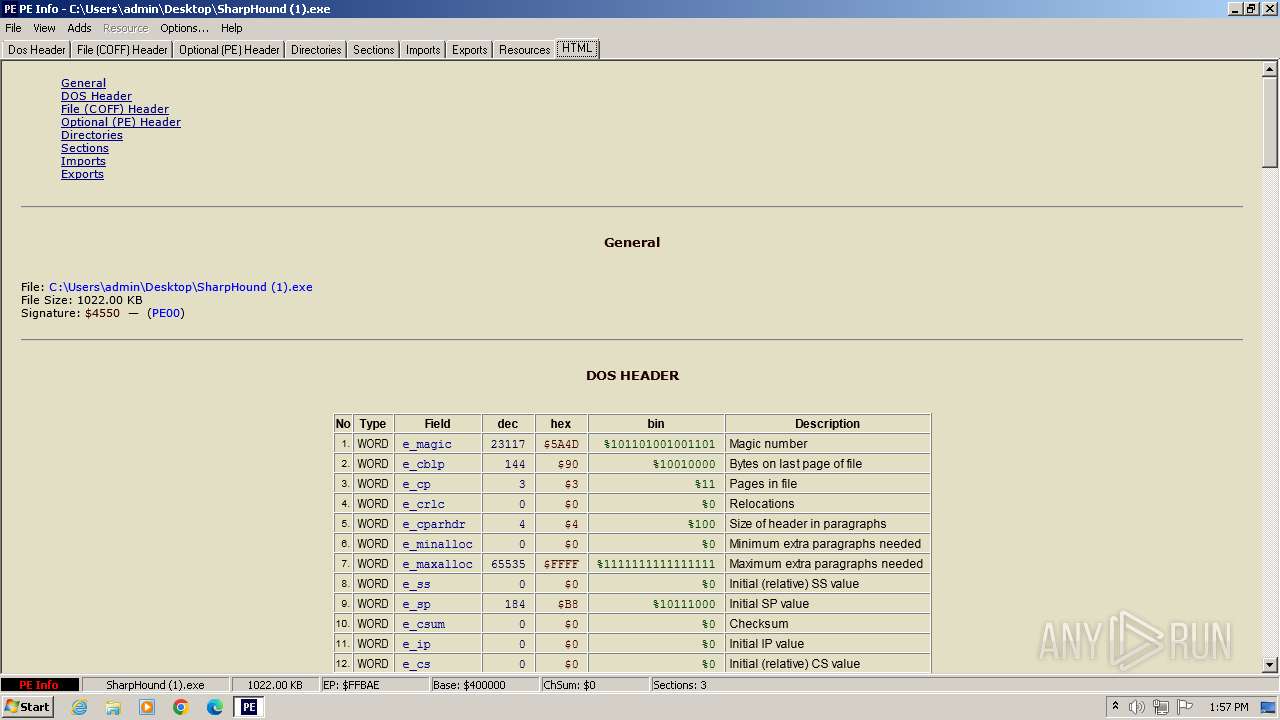Click the vertical scrollbar thumb

pyautogui.click(x=1270, y=123)
